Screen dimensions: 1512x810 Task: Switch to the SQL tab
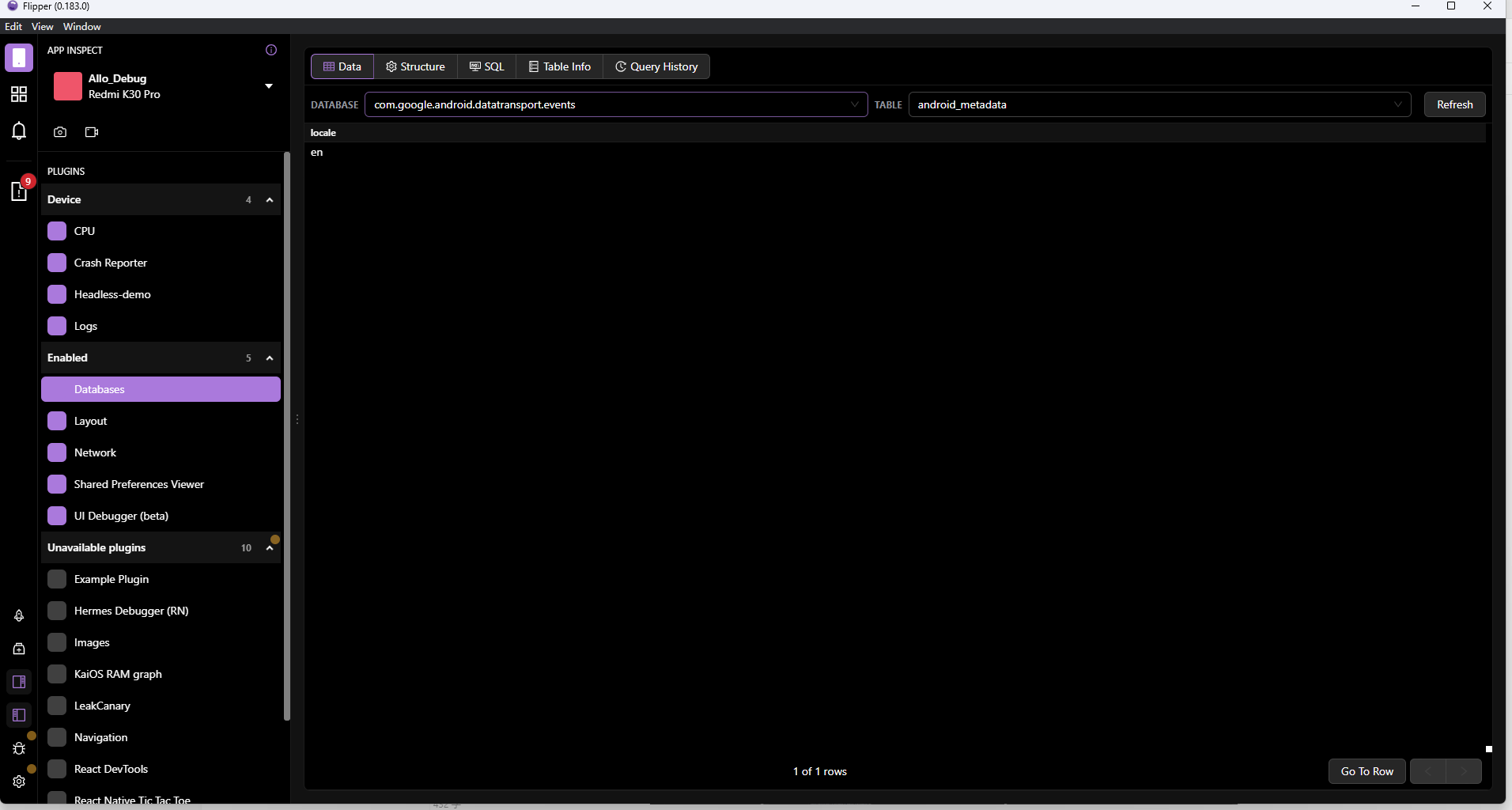(x=486, y=66)
